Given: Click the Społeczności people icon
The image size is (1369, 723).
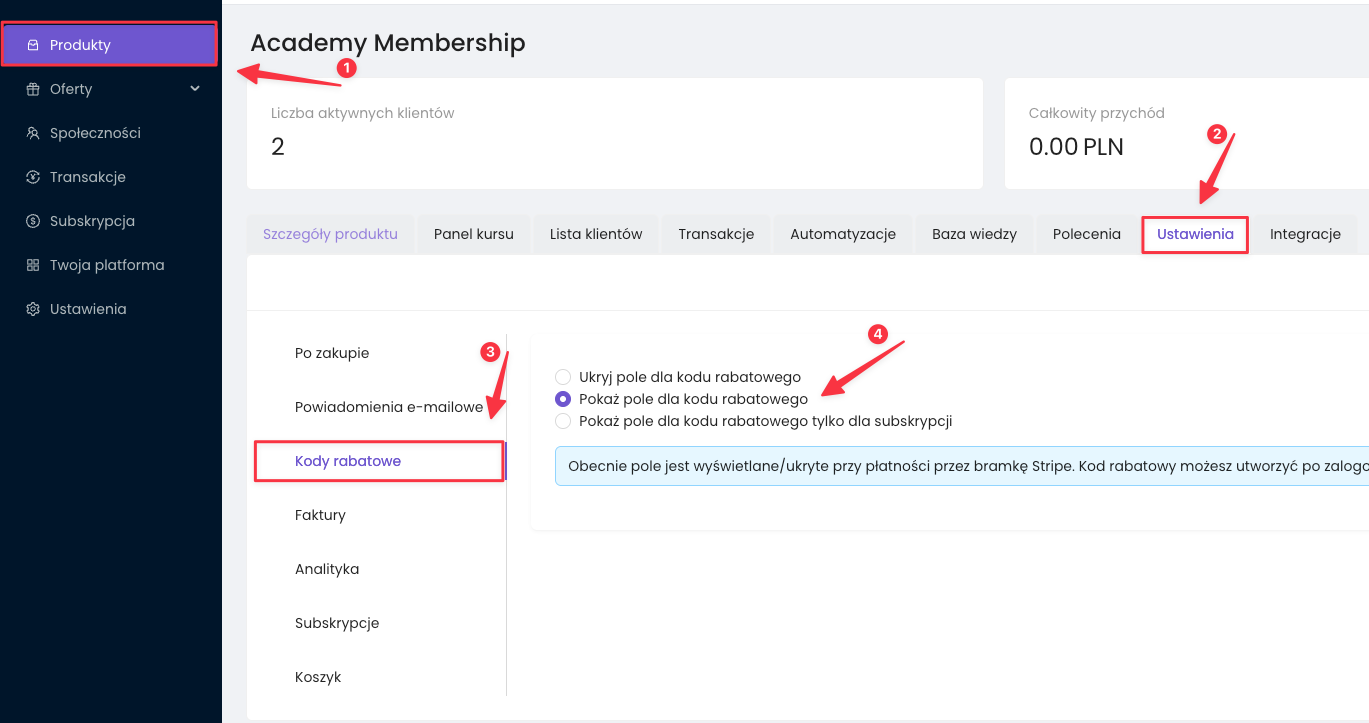Looking at the screenshot, I should (33, 133).
